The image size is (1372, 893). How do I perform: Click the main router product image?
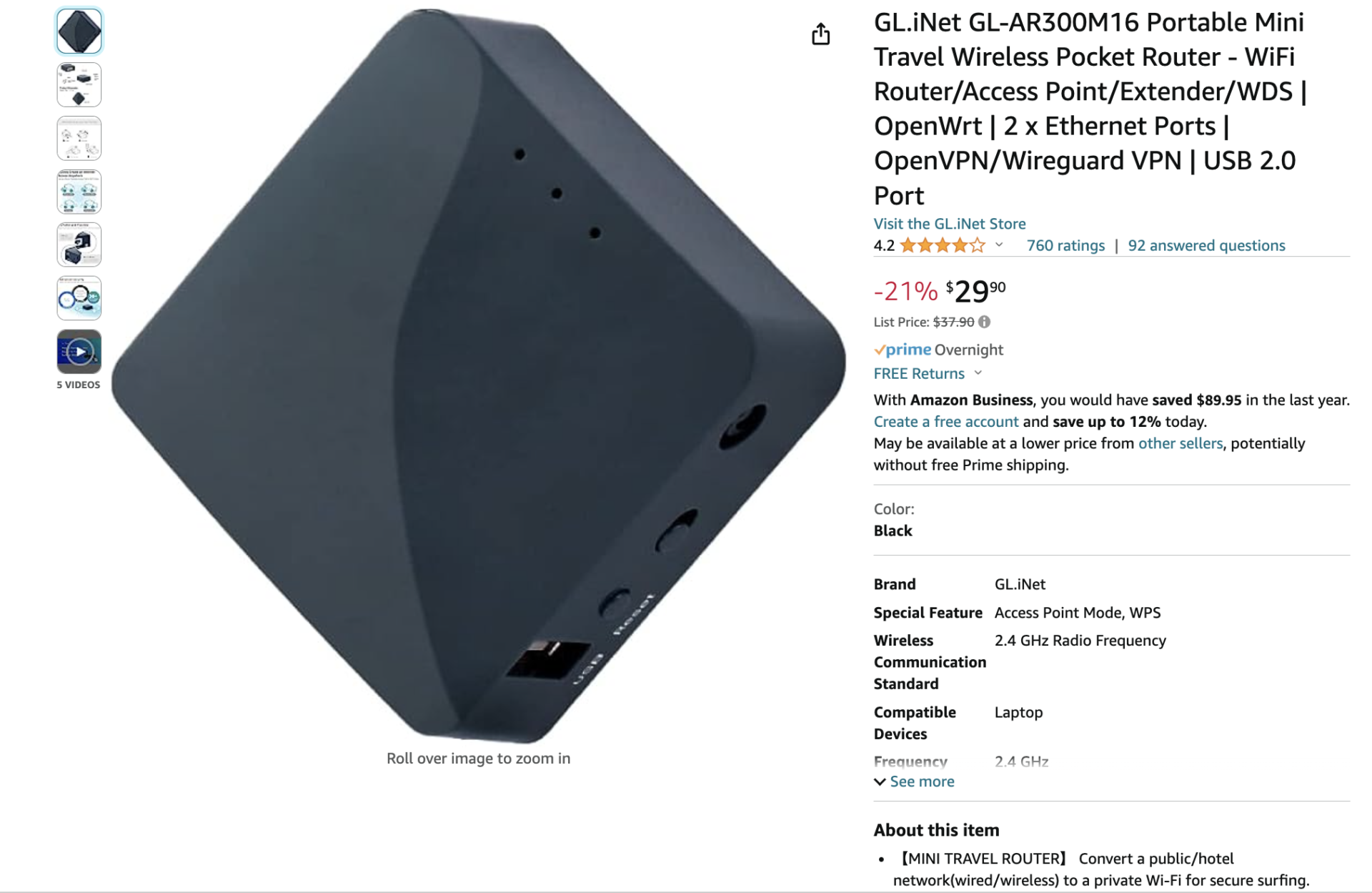click(x=479, y=375)
